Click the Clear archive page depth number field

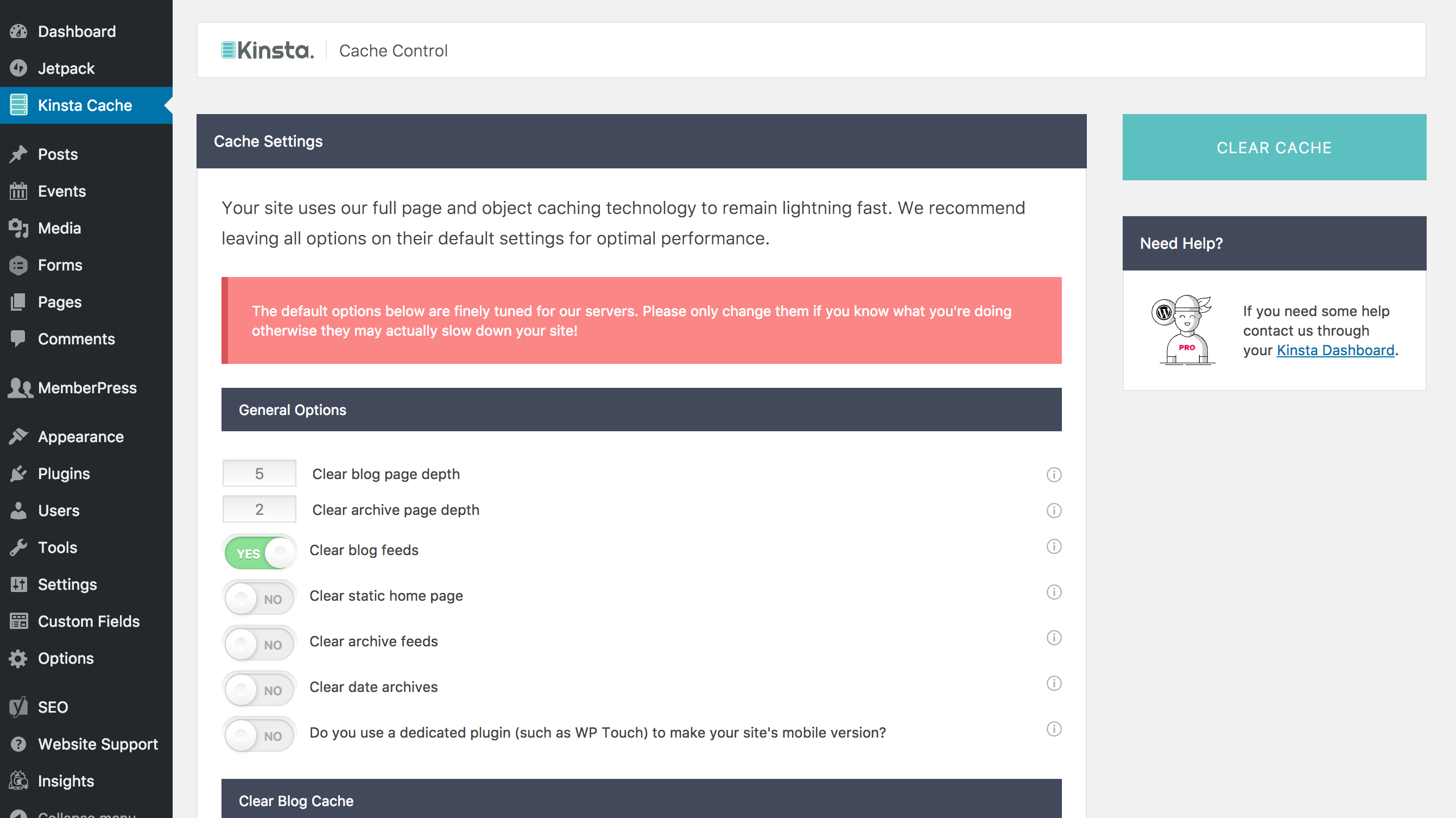click(x=258, y=510)
